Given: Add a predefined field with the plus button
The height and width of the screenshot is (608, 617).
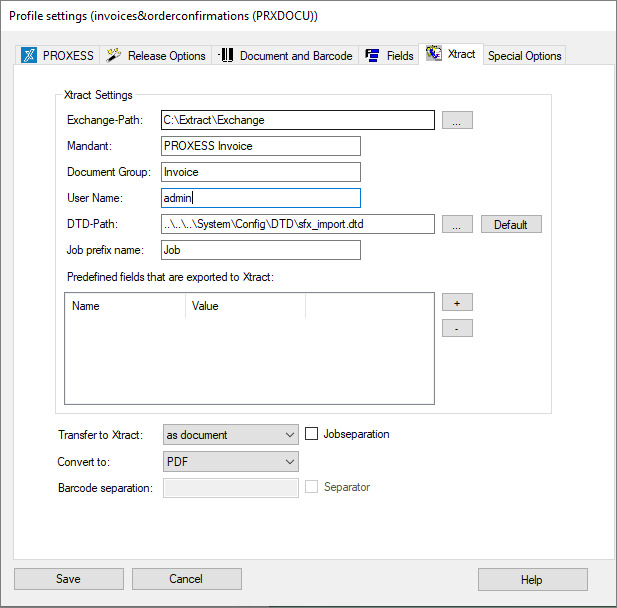Looking at the screenshot, I should [x=457, y=302].
